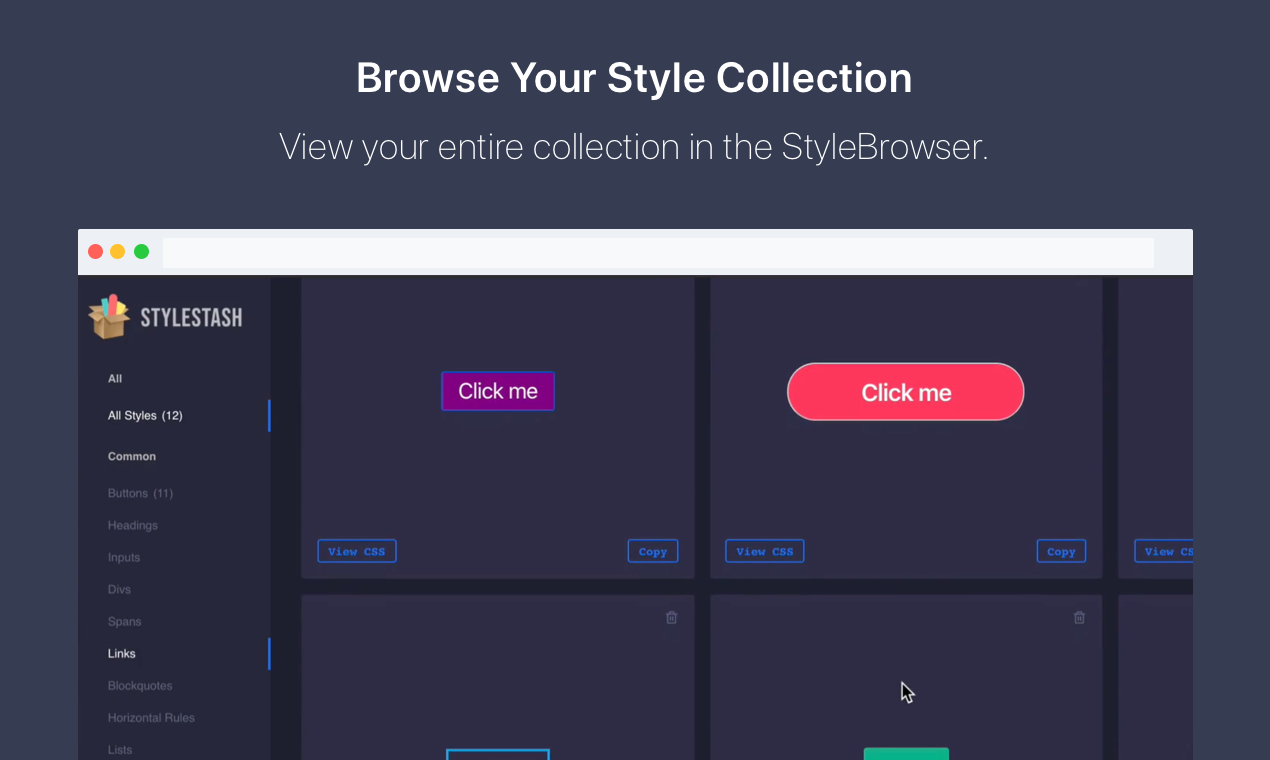View CSS of purple Click me button
This screenshot has height=760, width=1270.
[357, 551]
